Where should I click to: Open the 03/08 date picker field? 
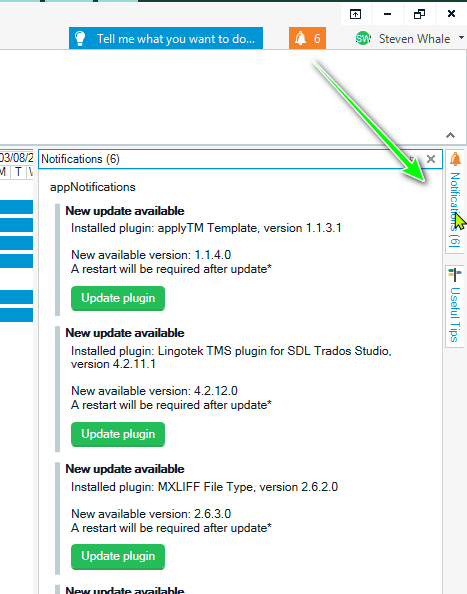point(17,157)
